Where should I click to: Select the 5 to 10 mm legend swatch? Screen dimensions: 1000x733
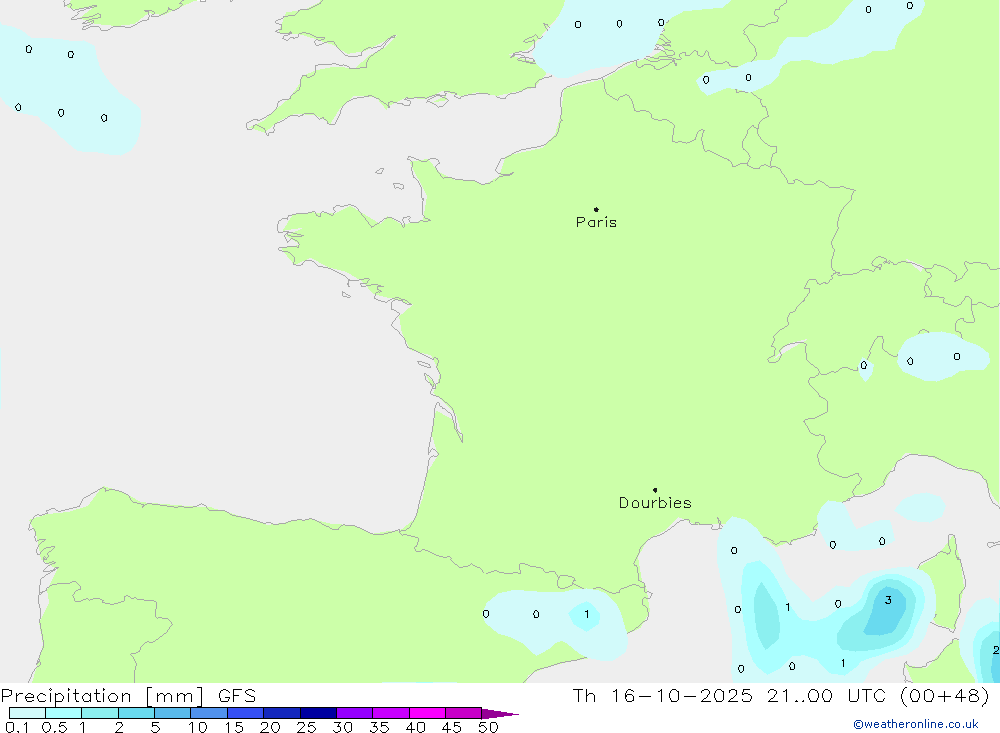172,713
